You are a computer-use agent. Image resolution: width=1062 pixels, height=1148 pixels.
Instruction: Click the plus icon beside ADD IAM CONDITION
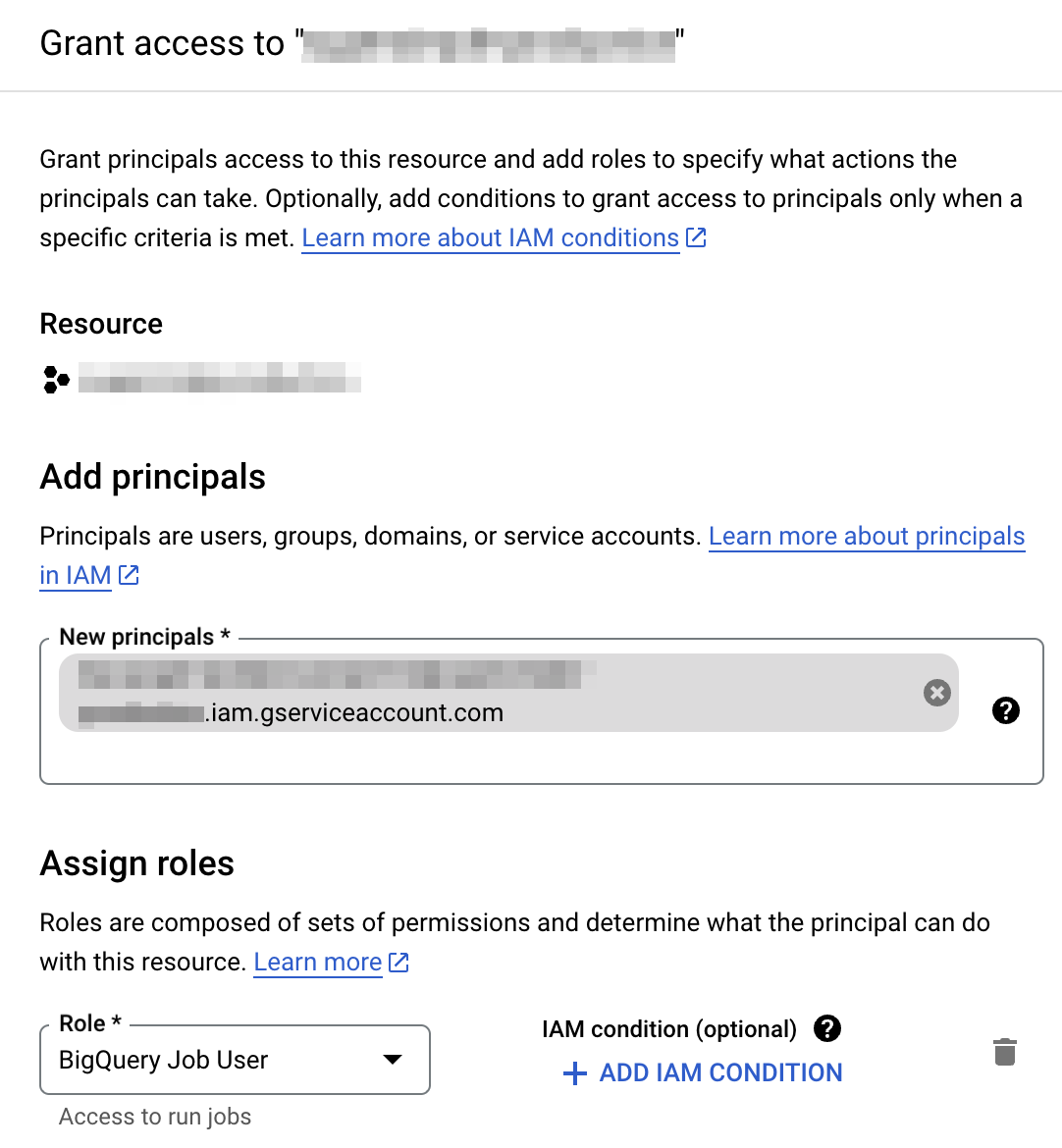pos(575,1073)
